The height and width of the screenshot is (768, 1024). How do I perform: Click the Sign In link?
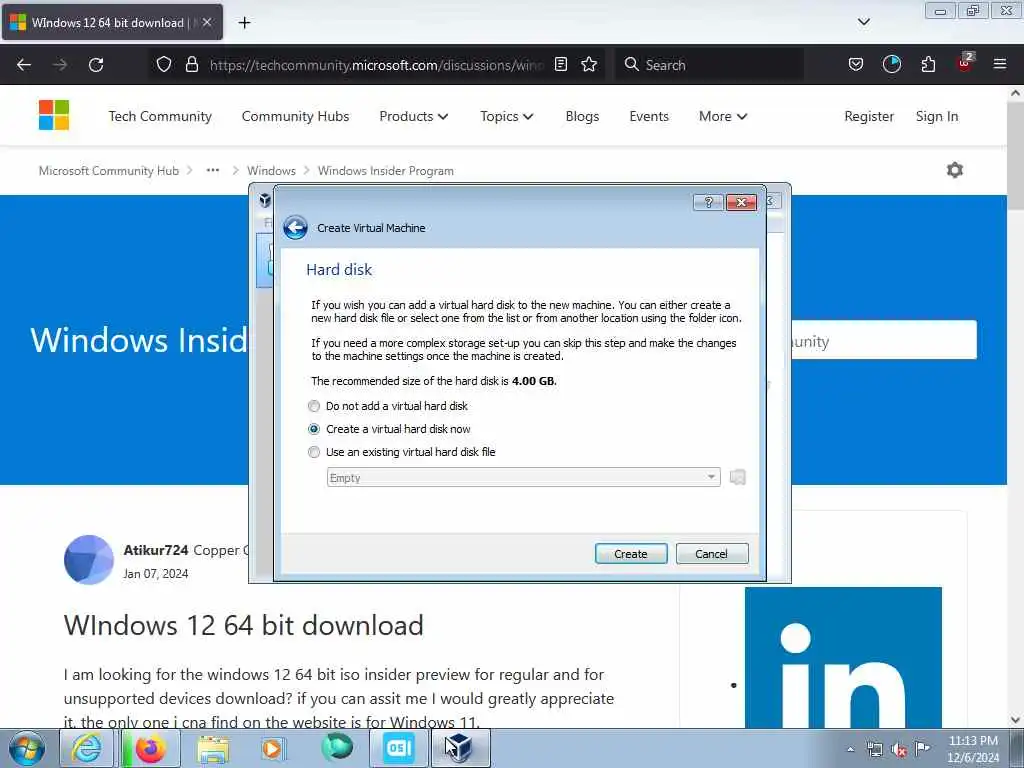click(x=936, y=116)
